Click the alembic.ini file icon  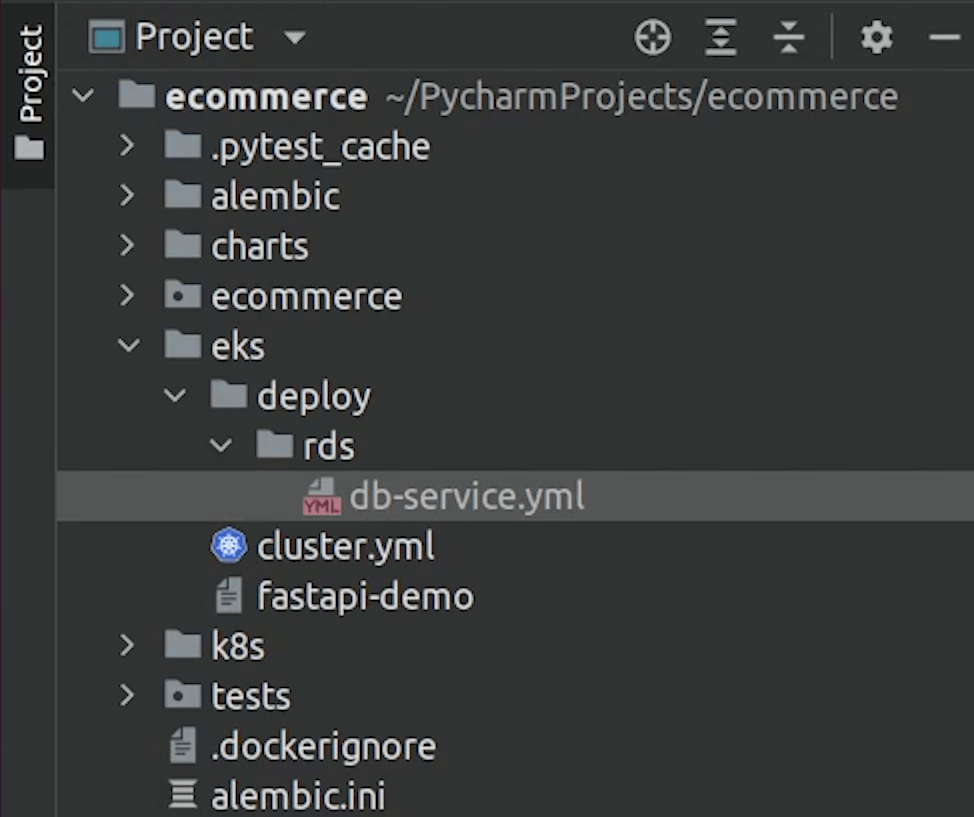(x=183, y=796)
